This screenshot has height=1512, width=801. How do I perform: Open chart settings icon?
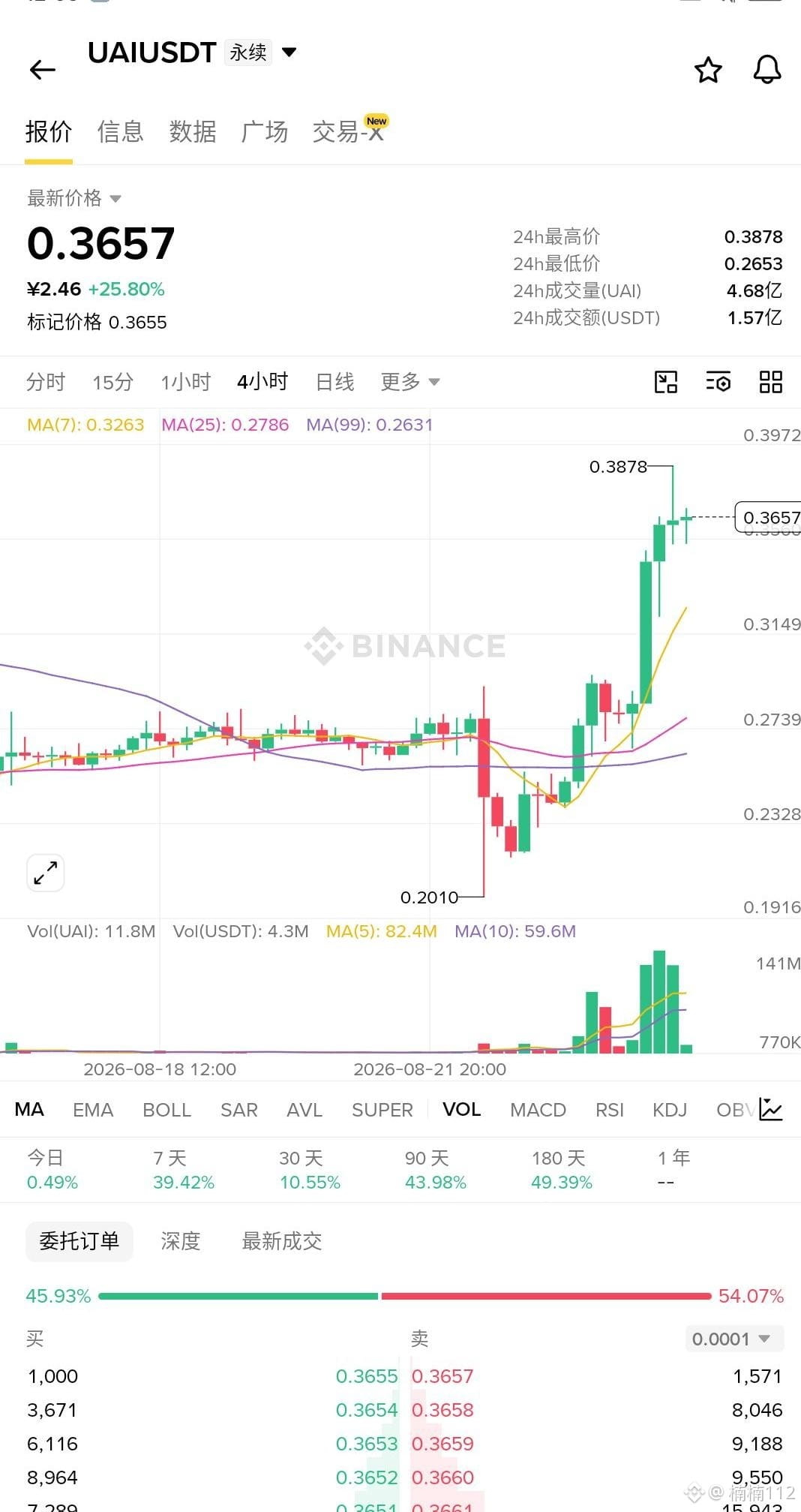pos(718,382)
